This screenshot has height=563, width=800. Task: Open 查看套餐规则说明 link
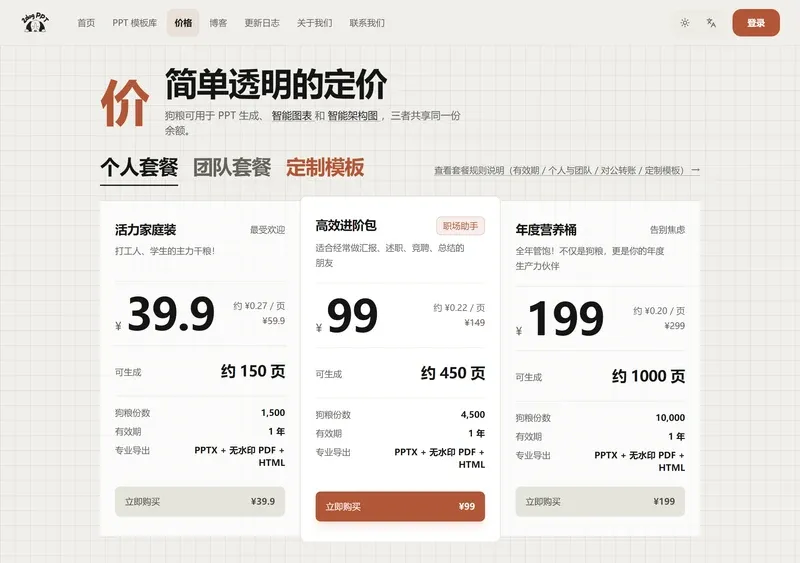(567, 170)
